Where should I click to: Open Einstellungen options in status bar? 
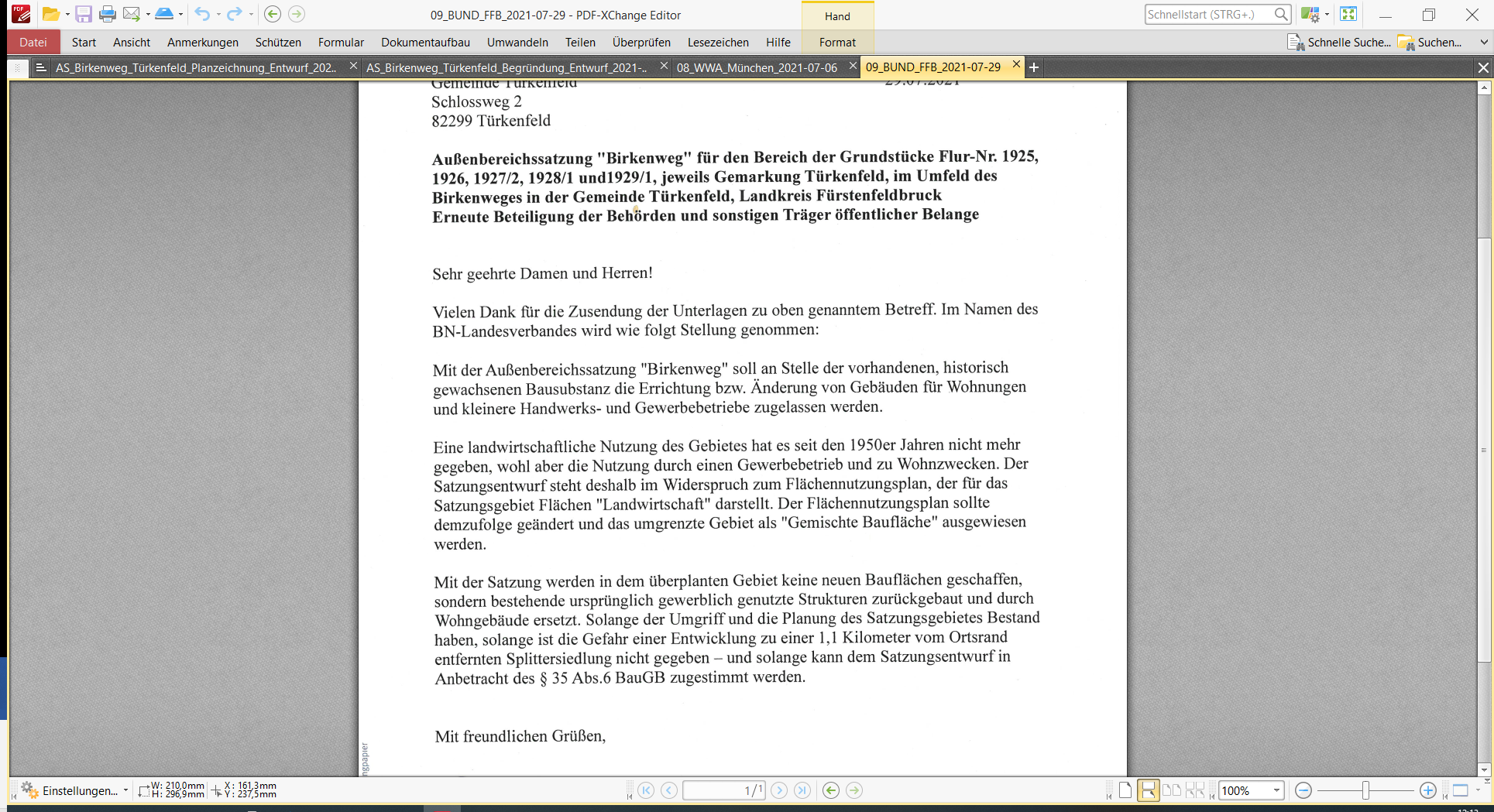(x=69, y=790)
